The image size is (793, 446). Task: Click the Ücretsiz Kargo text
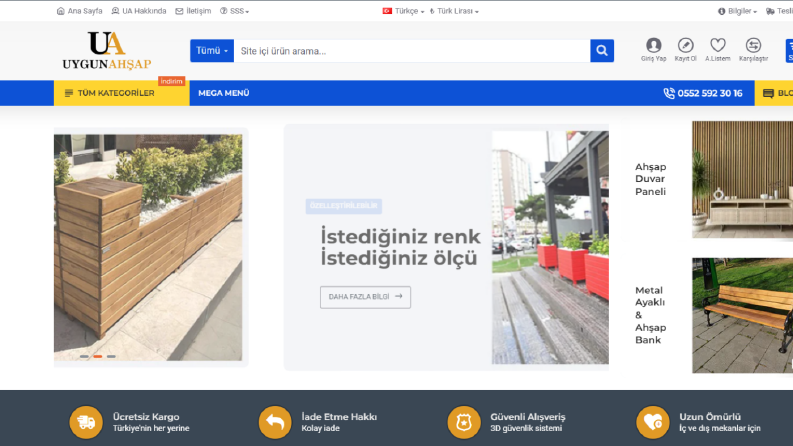pyautogui.click(x=146, y=417)
